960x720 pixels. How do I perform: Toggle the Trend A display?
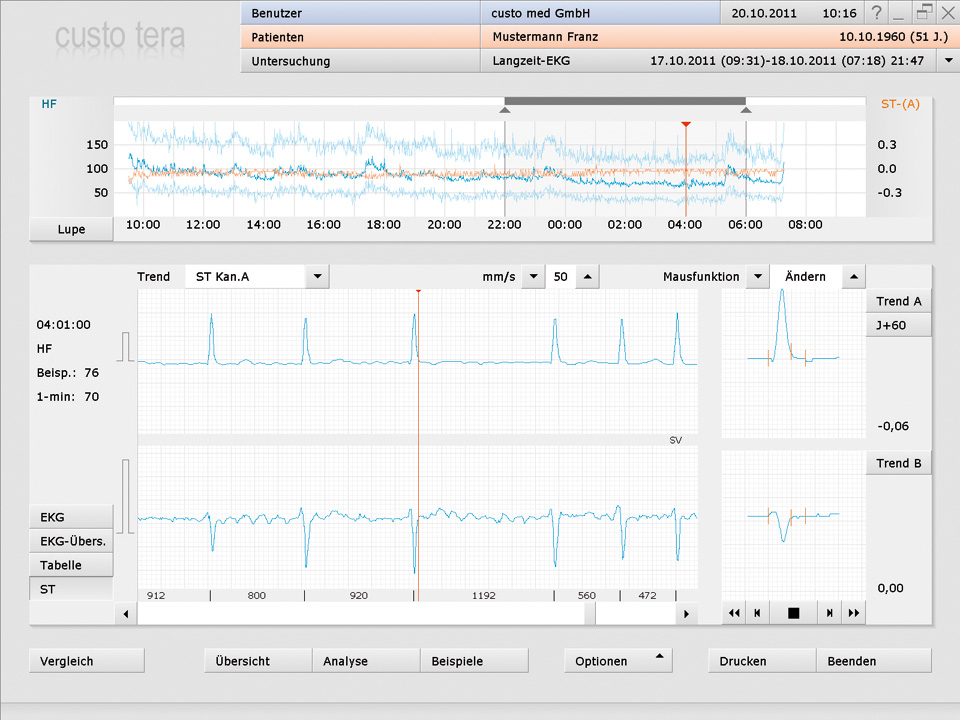[898, 301]
